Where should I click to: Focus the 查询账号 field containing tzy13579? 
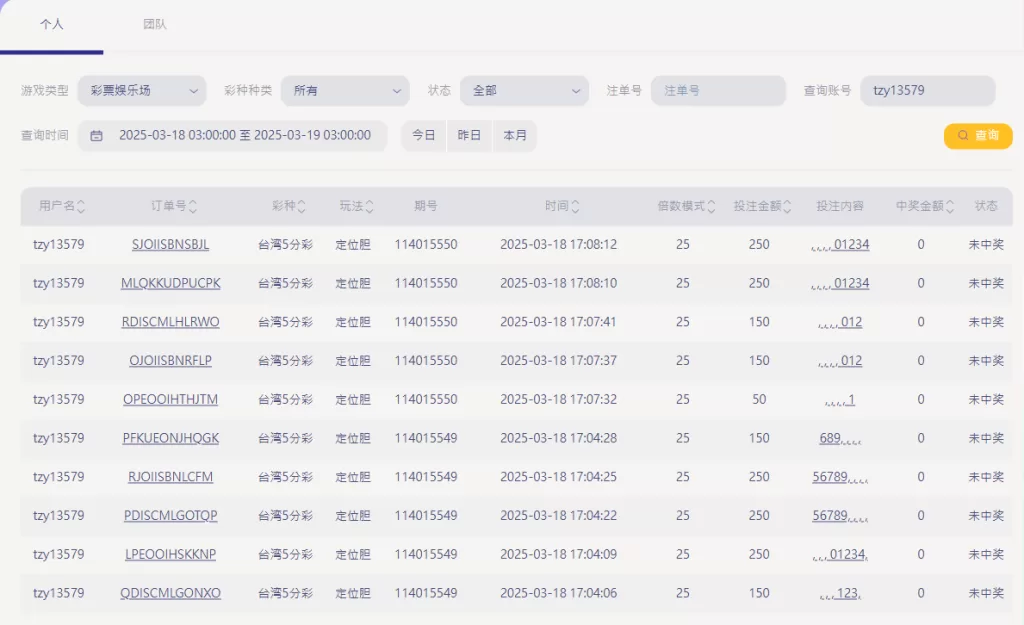coord(927,91)
